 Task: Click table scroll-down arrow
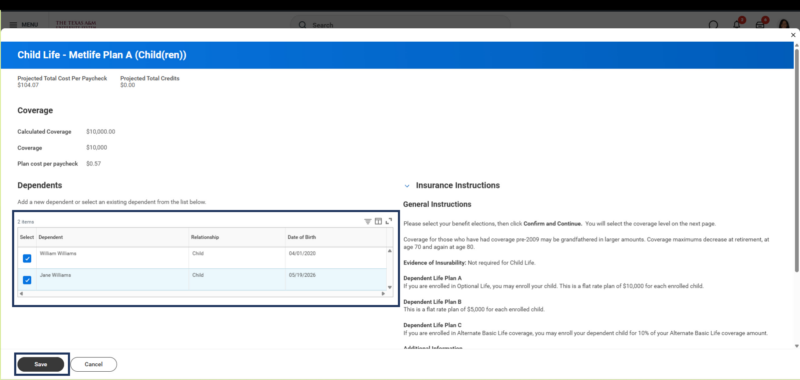pyautogui.click(x=390, y=287)
